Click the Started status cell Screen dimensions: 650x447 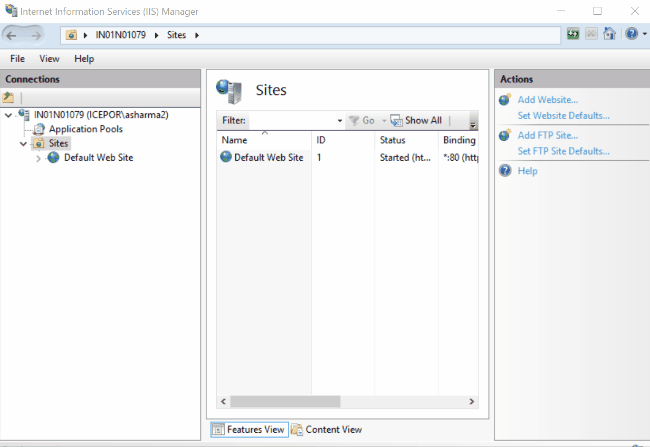pyautogui.click(x=405, y=158)
